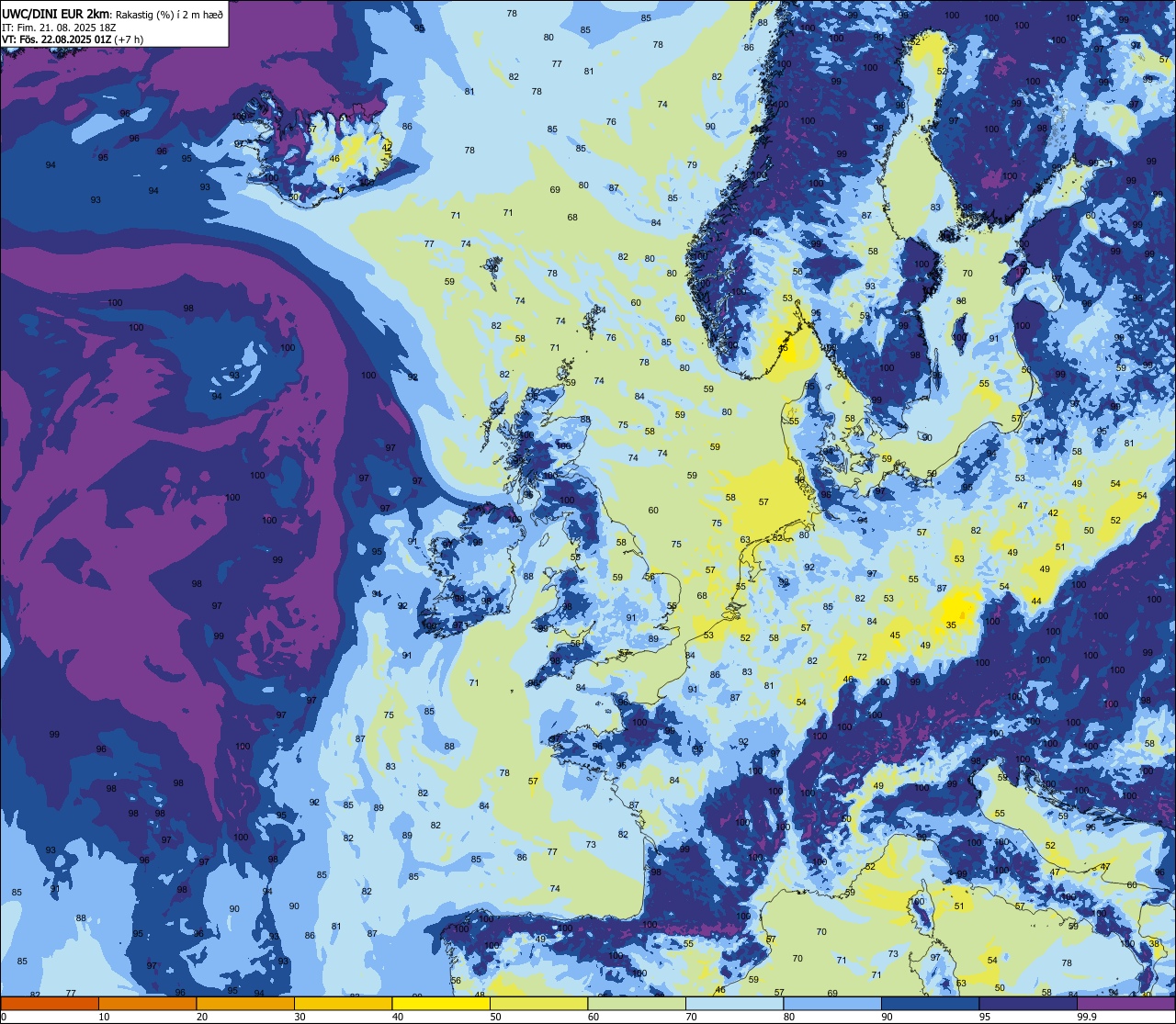This screenshot has width=1176, height=1024.
Task: Click the legend tick label '10'
Action: (104, 1017)
